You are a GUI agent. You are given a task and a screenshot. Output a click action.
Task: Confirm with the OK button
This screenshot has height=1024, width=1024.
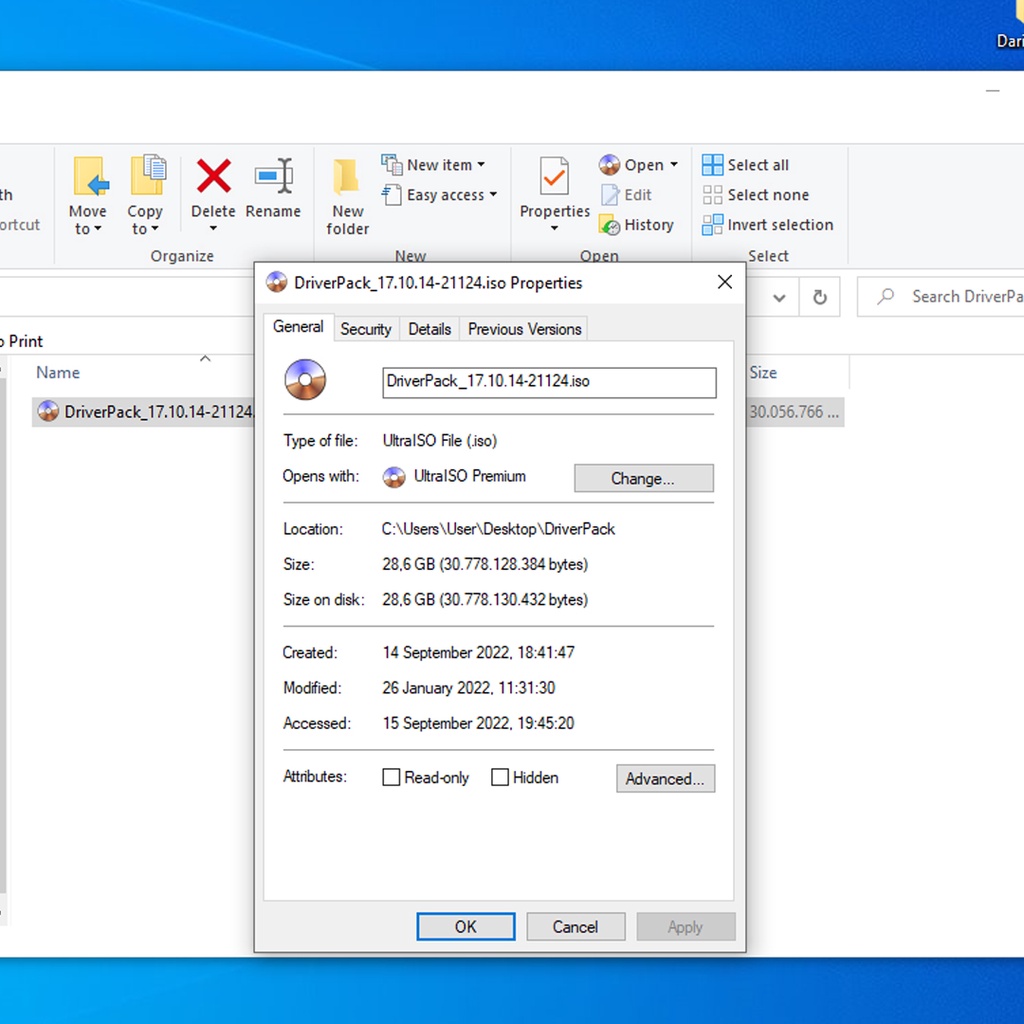(x=466, y=927)
